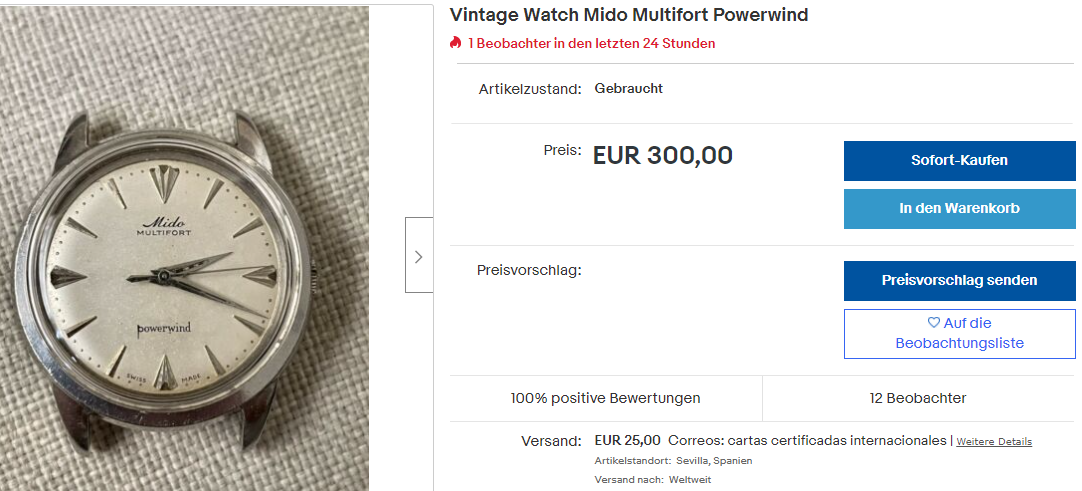Buy now with the Sofort-Kaufen button
The height and width of the screenshot is (491, 1082).
(x=959, y=161)
